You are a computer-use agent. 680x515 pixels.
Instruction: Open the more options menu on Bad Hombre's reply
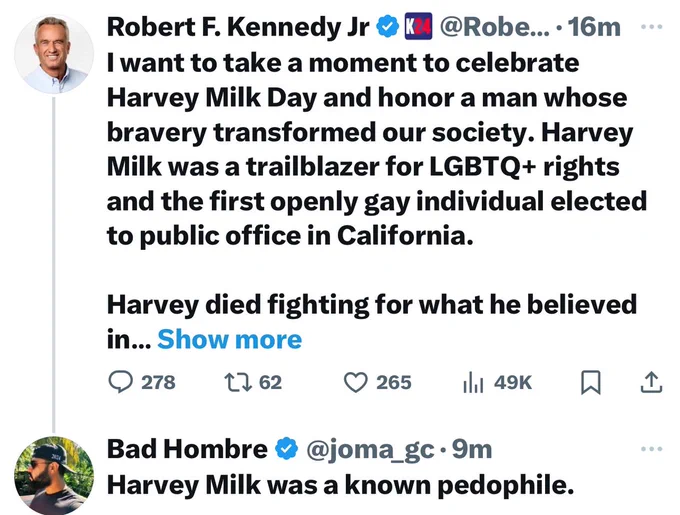(651, 449)
